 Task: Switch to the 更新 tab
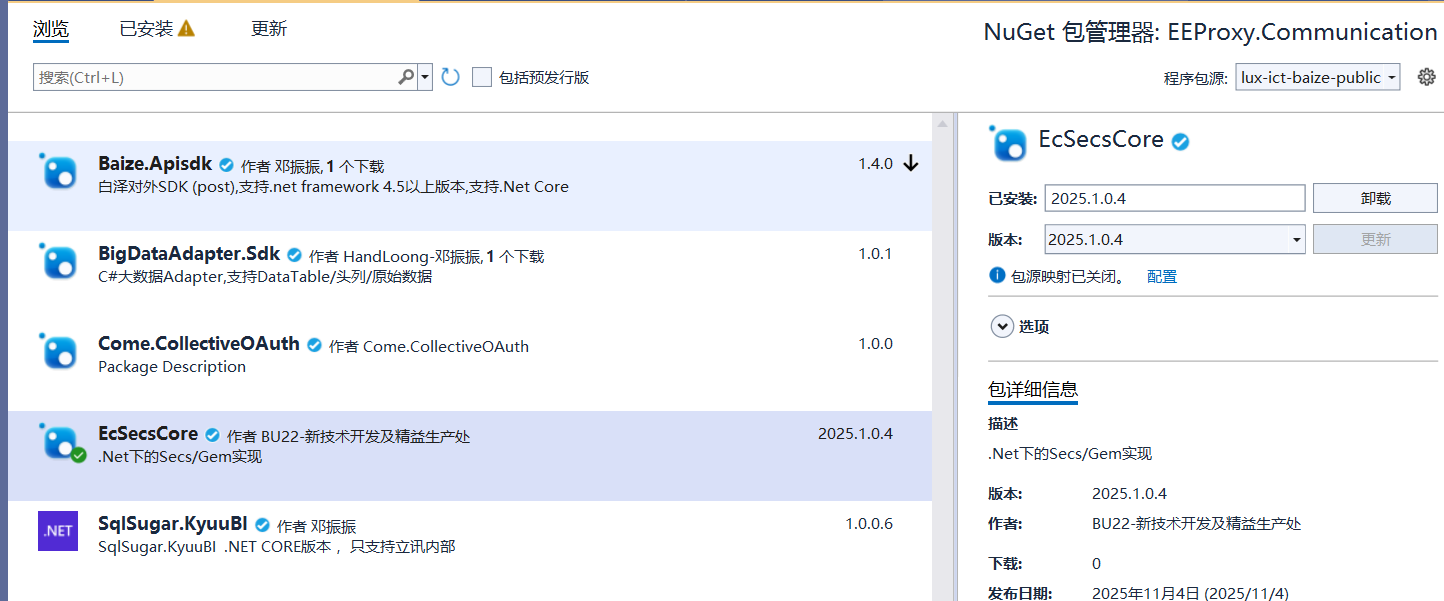click(269, 29)
